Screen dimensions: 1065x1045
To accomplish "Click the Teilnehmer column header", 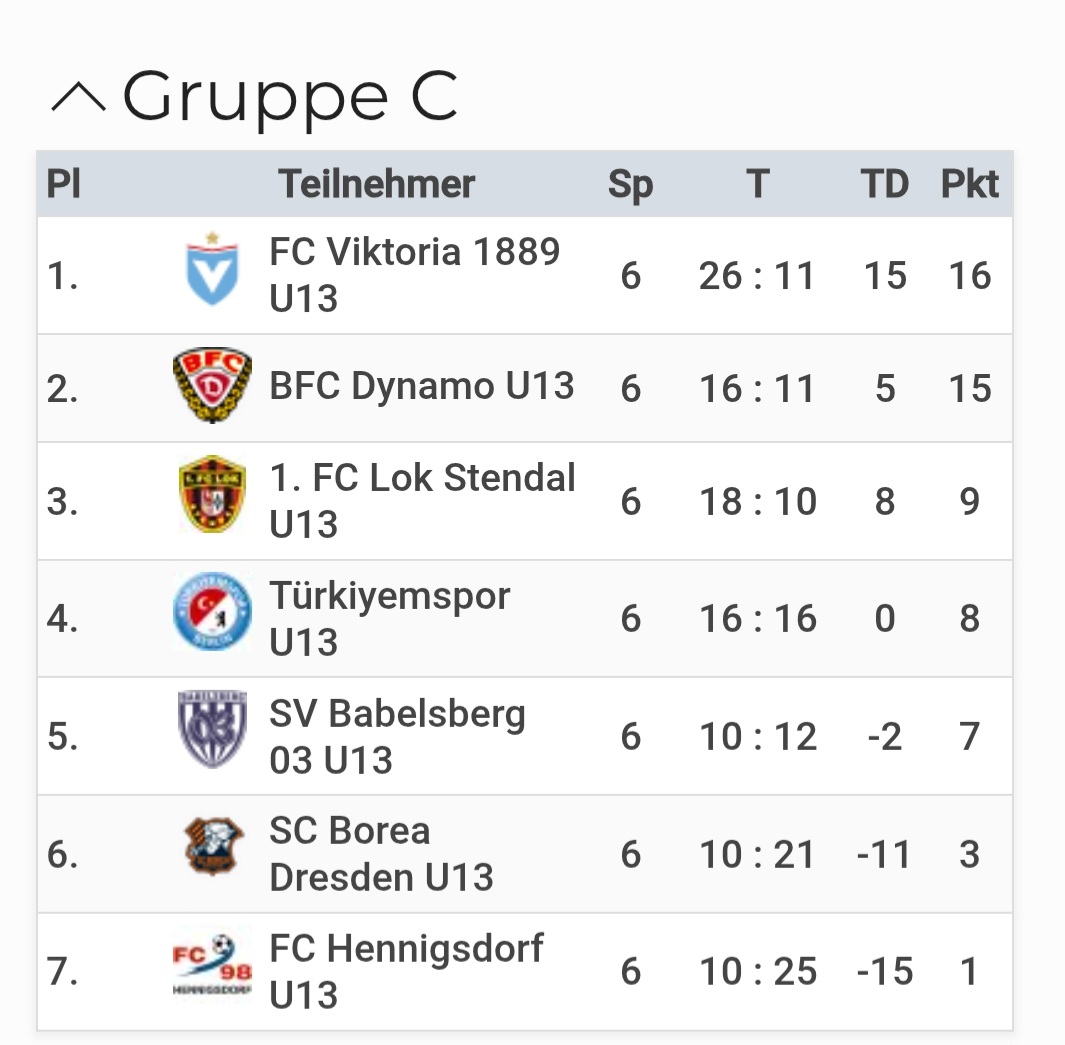I will (376, 183).
